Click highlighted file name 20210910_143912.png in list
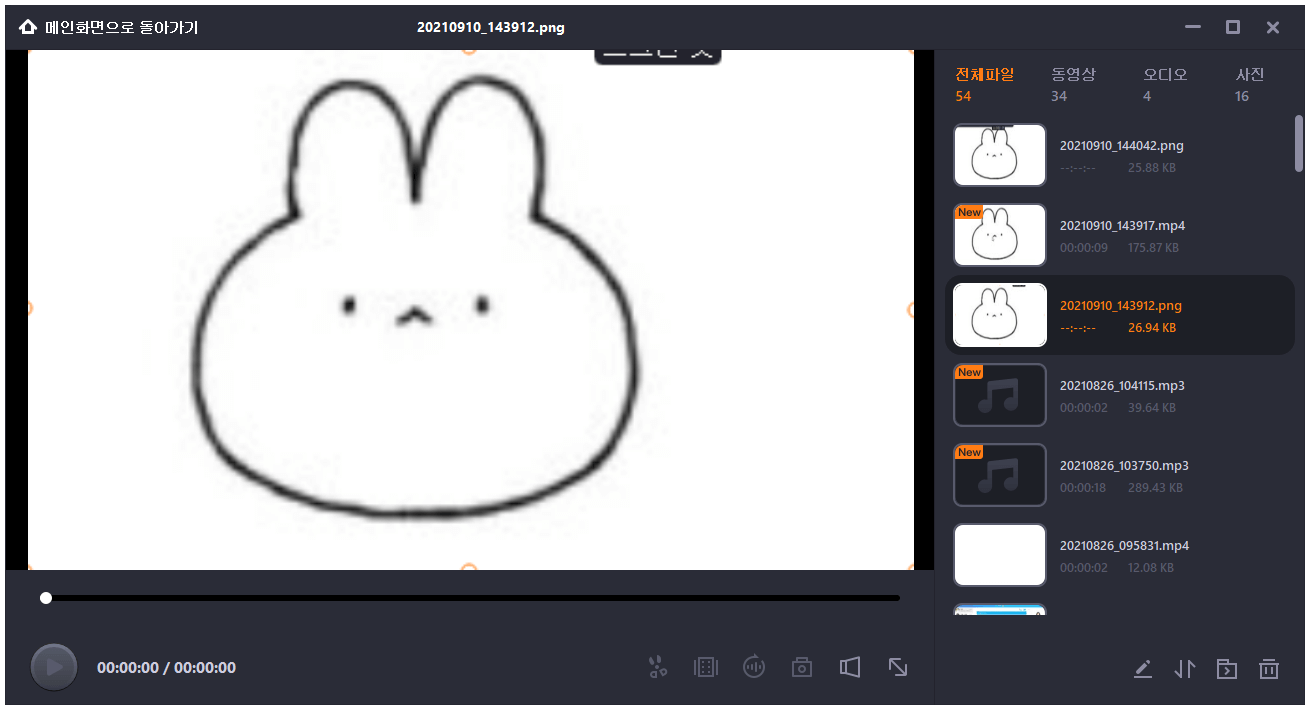Image resolution: width=1310 pixels, height=709 pixels. coord(1121,306)
